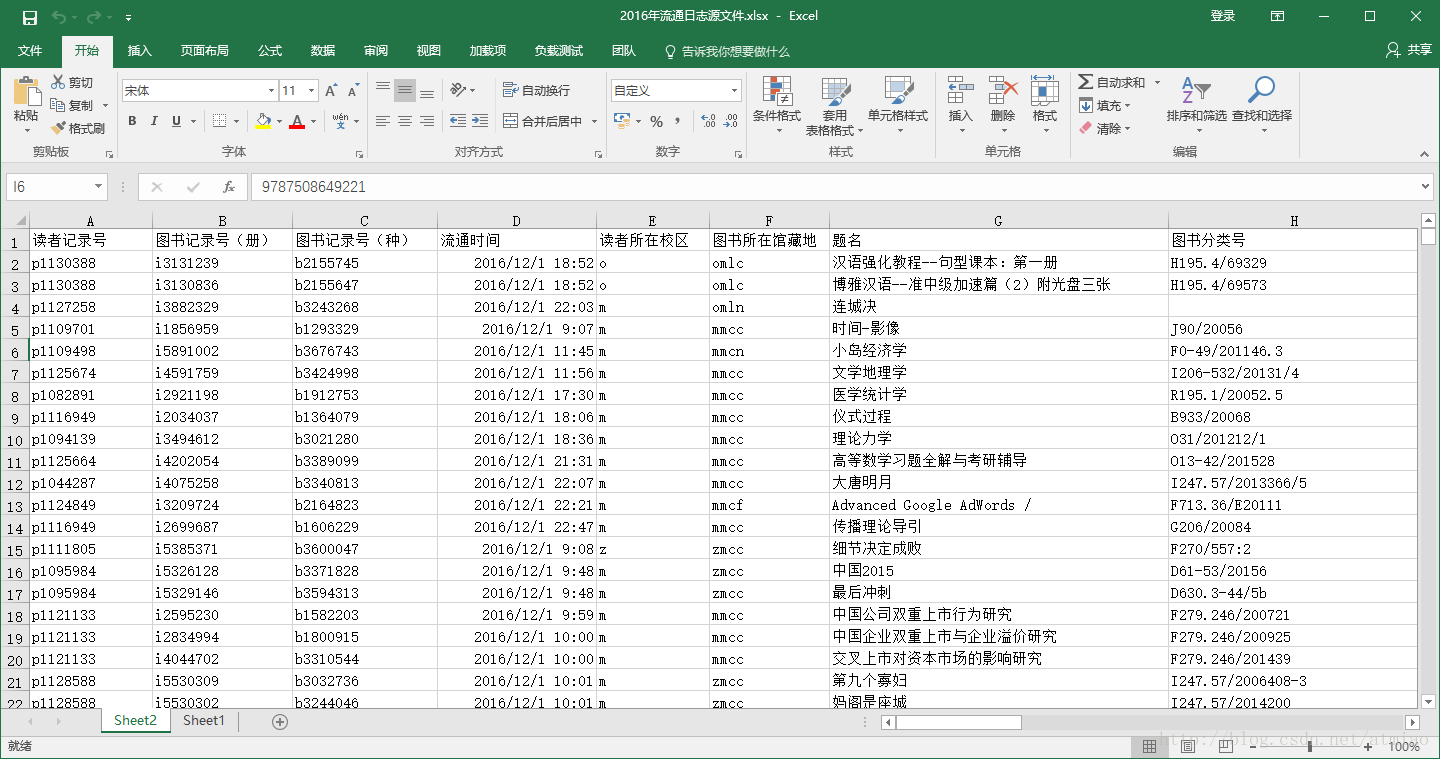Image resolution: width=1440 pixels, height=759 pixels.
Task: Toggle Underline formatting
Action: click(x=177, y=121)
